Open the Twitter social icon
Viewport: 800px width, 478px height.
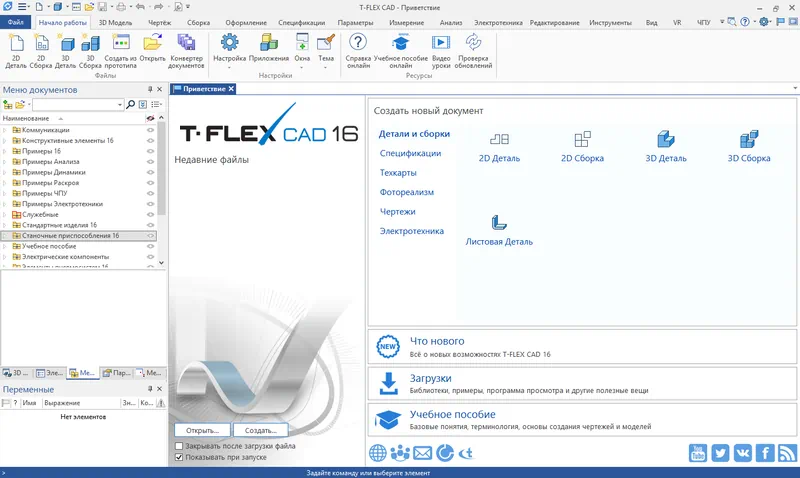tap(720, 452)
